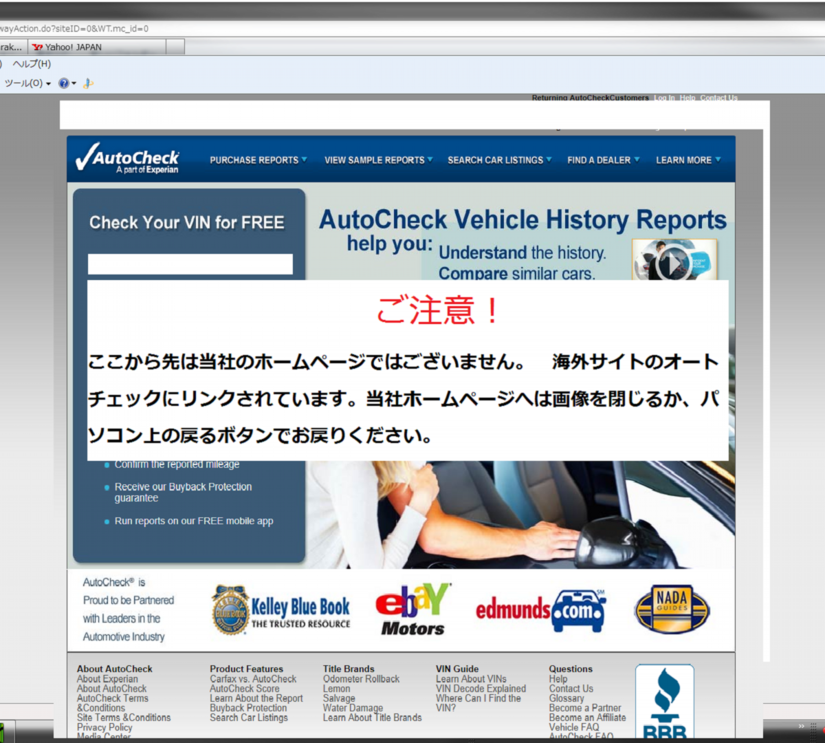Viewport: 825px width, 743px height.
Task: Click the blue help icon in browser toolbar
Action: (64, 83)
